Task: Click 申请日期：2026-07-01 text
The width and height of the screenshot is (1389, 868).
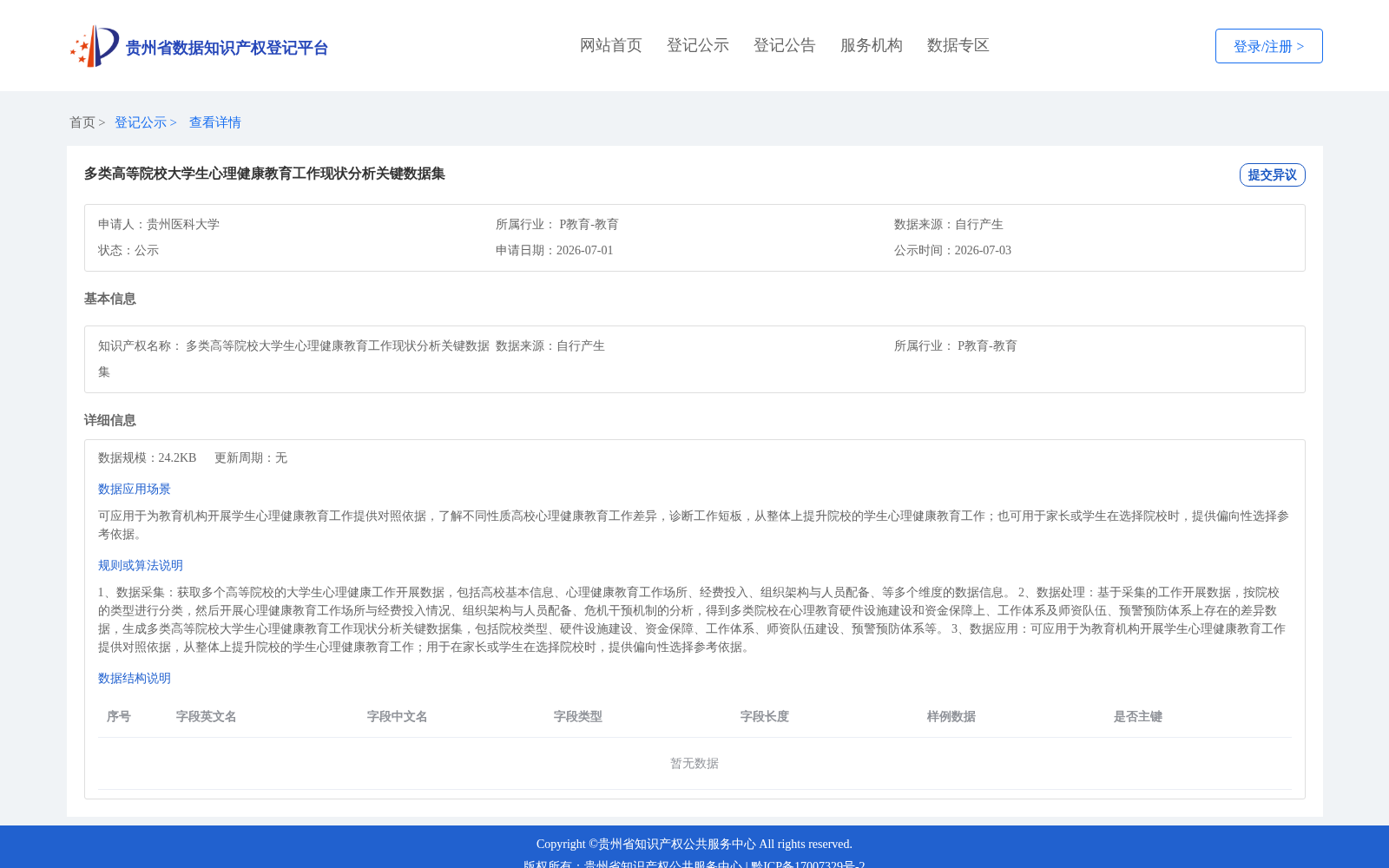Action: tap(555, 250)
